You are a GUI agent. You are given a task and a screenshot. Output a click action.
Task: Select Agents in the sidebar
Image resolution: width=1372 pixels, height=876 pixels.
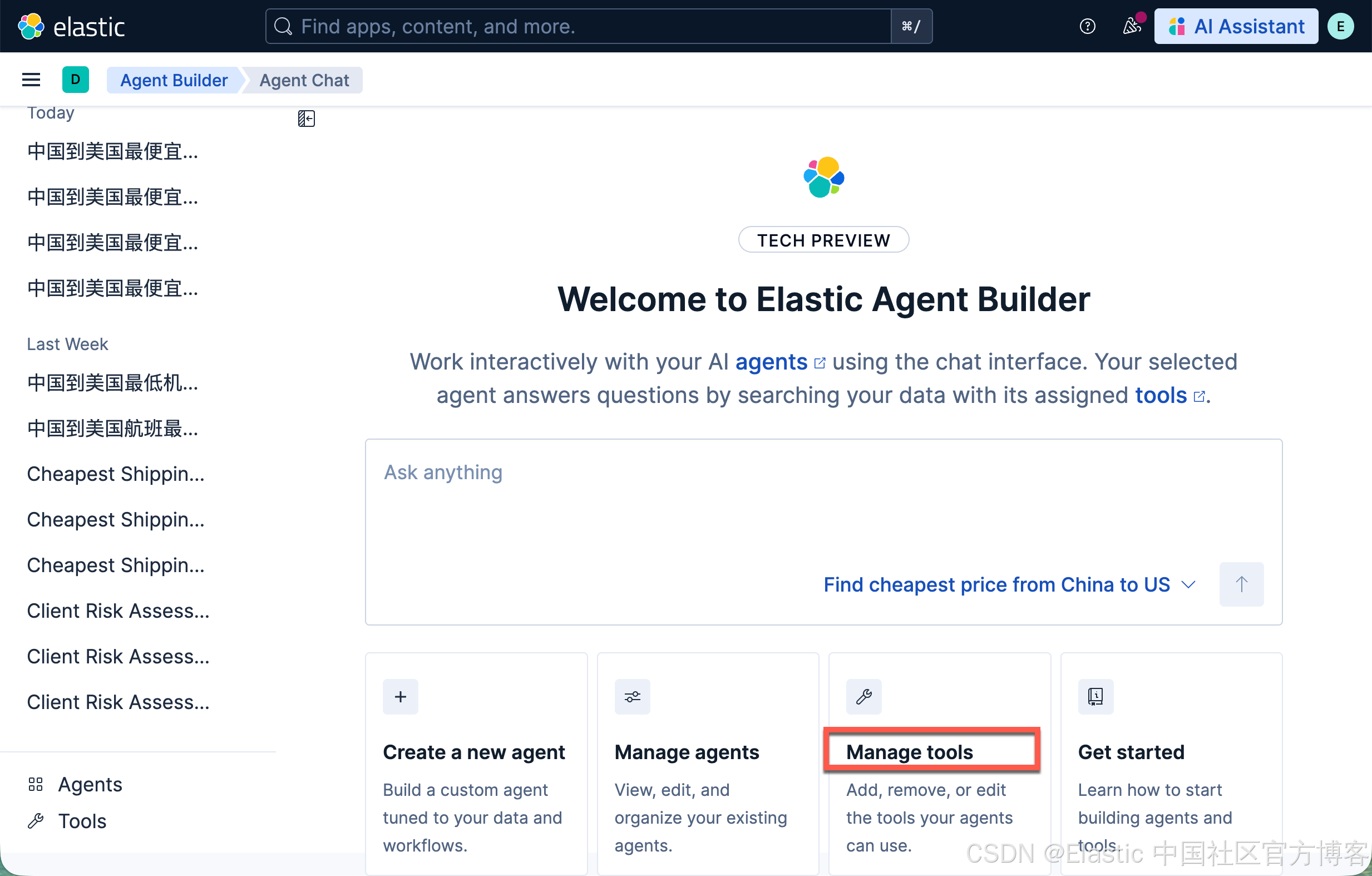[90, 785]
